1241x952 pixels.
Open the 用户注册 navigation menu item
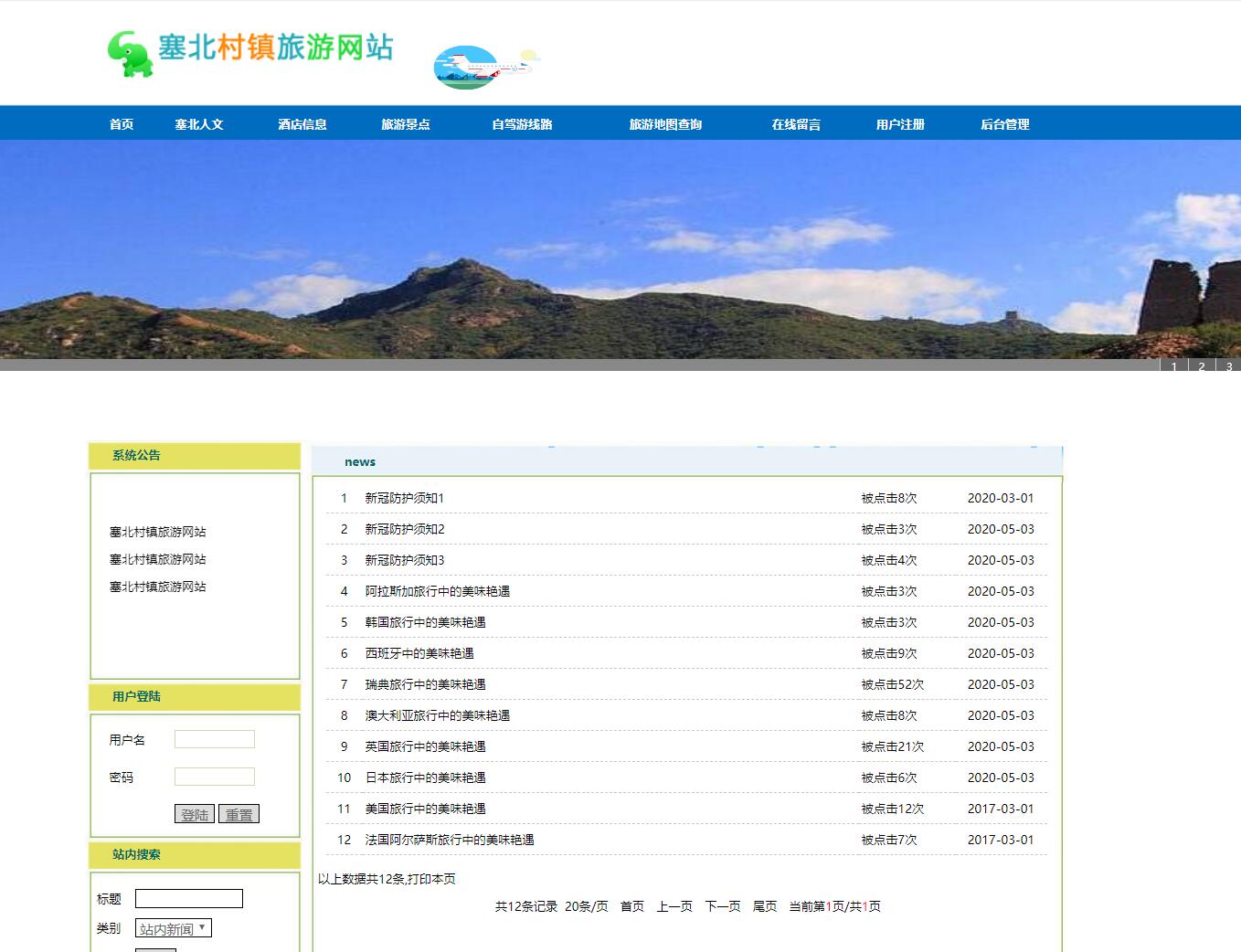pyautogui.click(x=900, y=123)
